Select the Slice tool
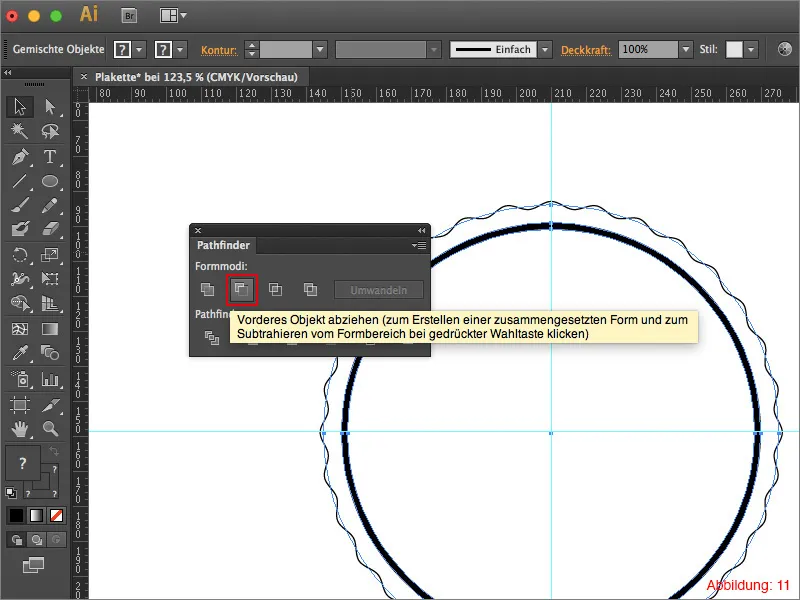The width and height of the screenshot is (800, 600). (x=49, y=405)
